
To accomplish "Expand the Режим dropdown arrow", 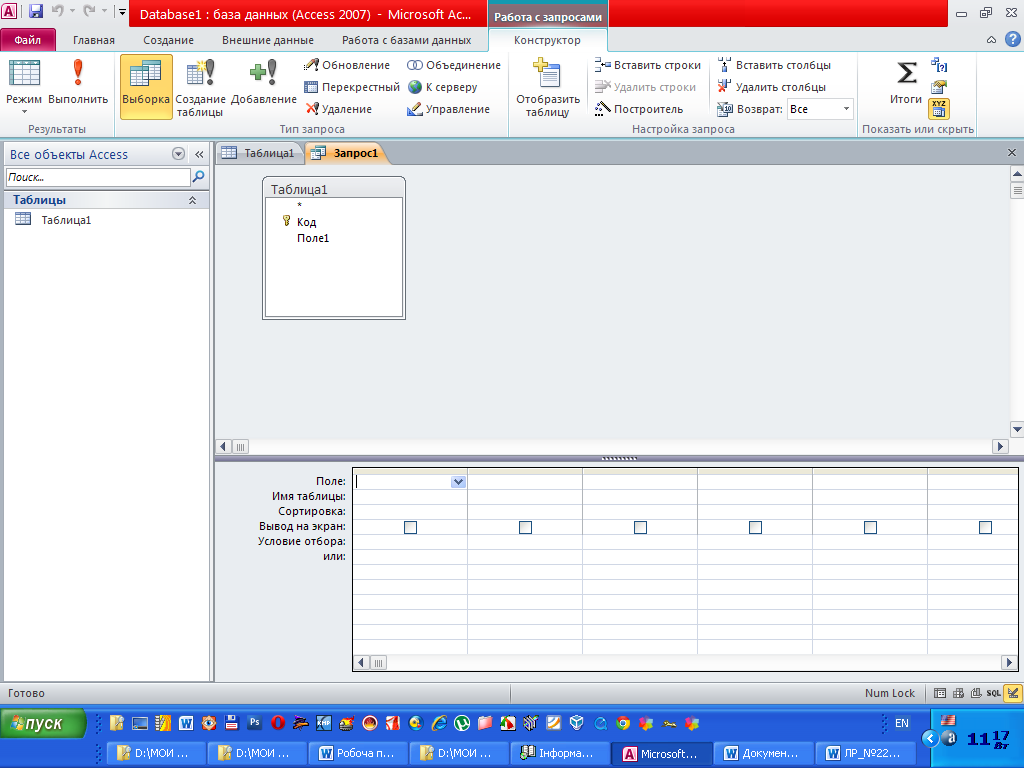I will [x=24, y=112].
